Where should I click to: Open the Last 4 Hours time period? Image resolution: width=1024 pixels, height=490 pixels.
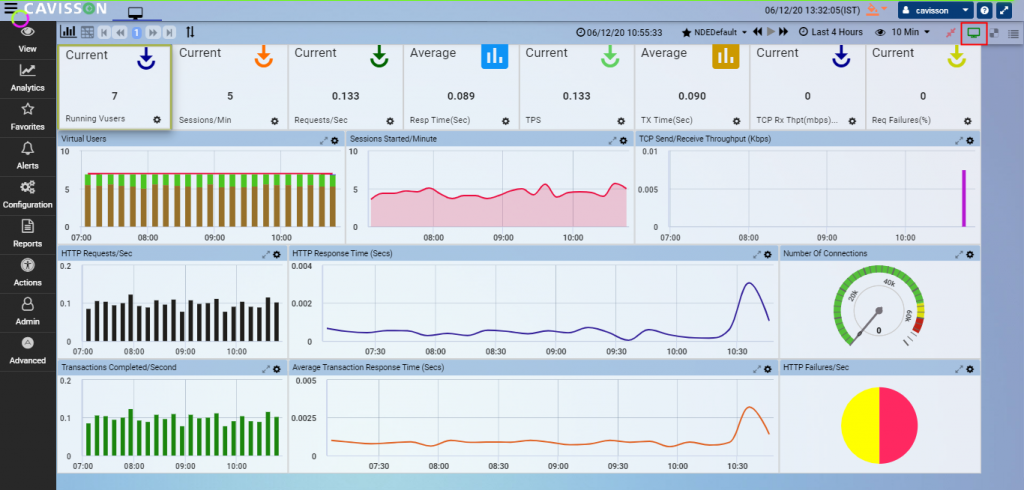831,32
